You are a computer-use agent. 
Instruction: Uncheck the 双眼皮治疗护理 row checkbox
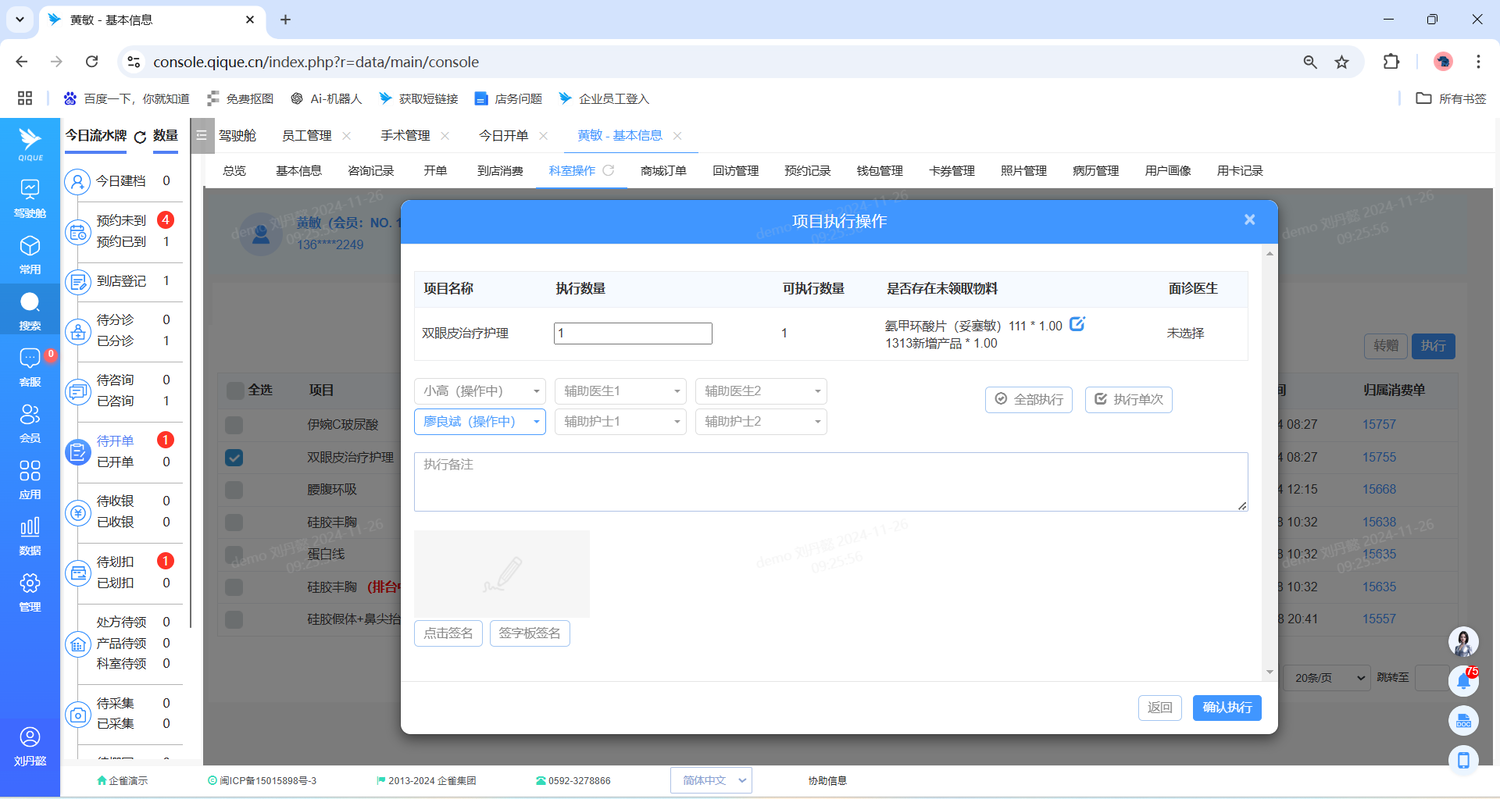coord(234,458)
